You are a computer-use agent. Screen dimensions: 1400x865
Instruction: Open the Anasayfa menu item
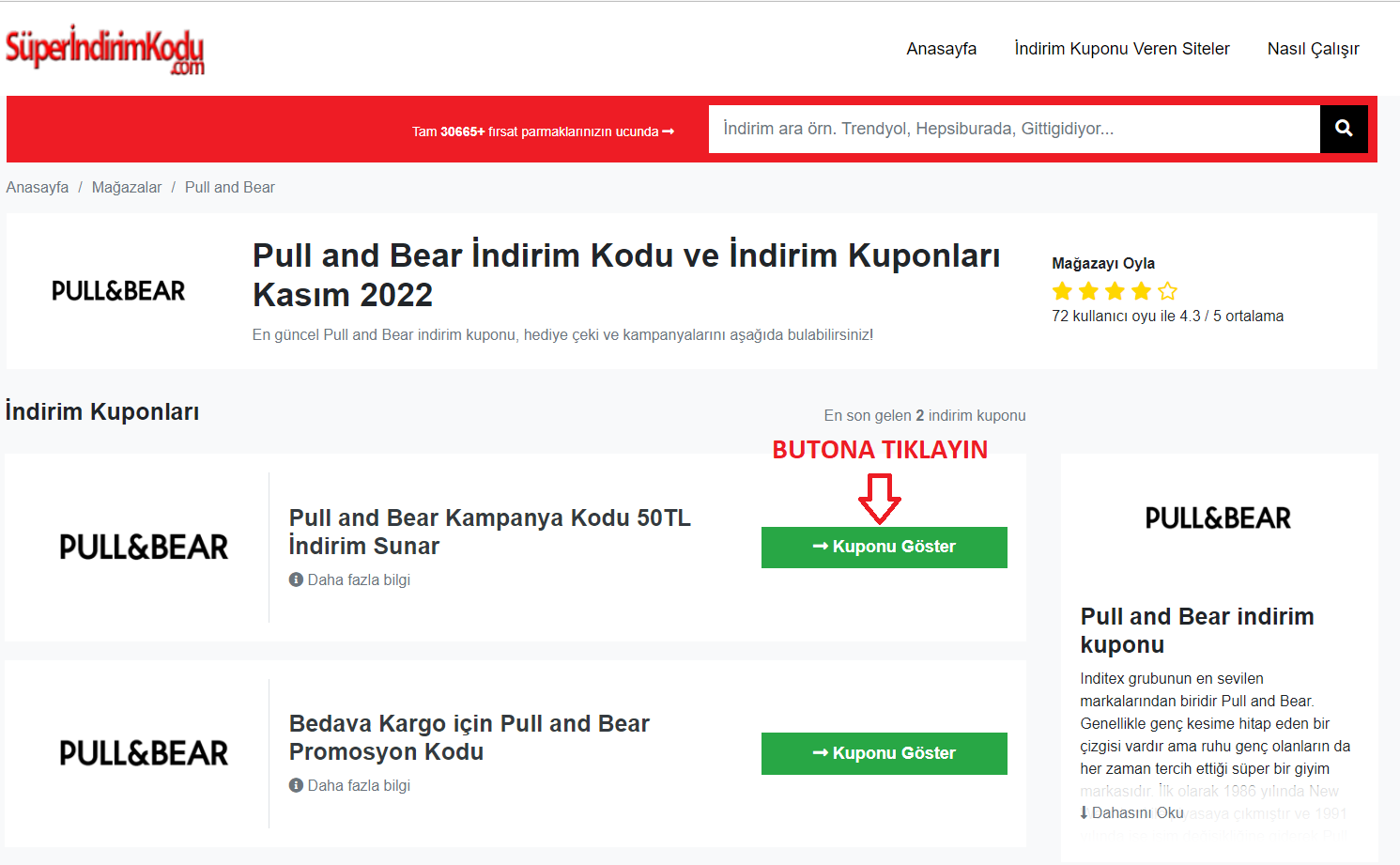[941, 48]
